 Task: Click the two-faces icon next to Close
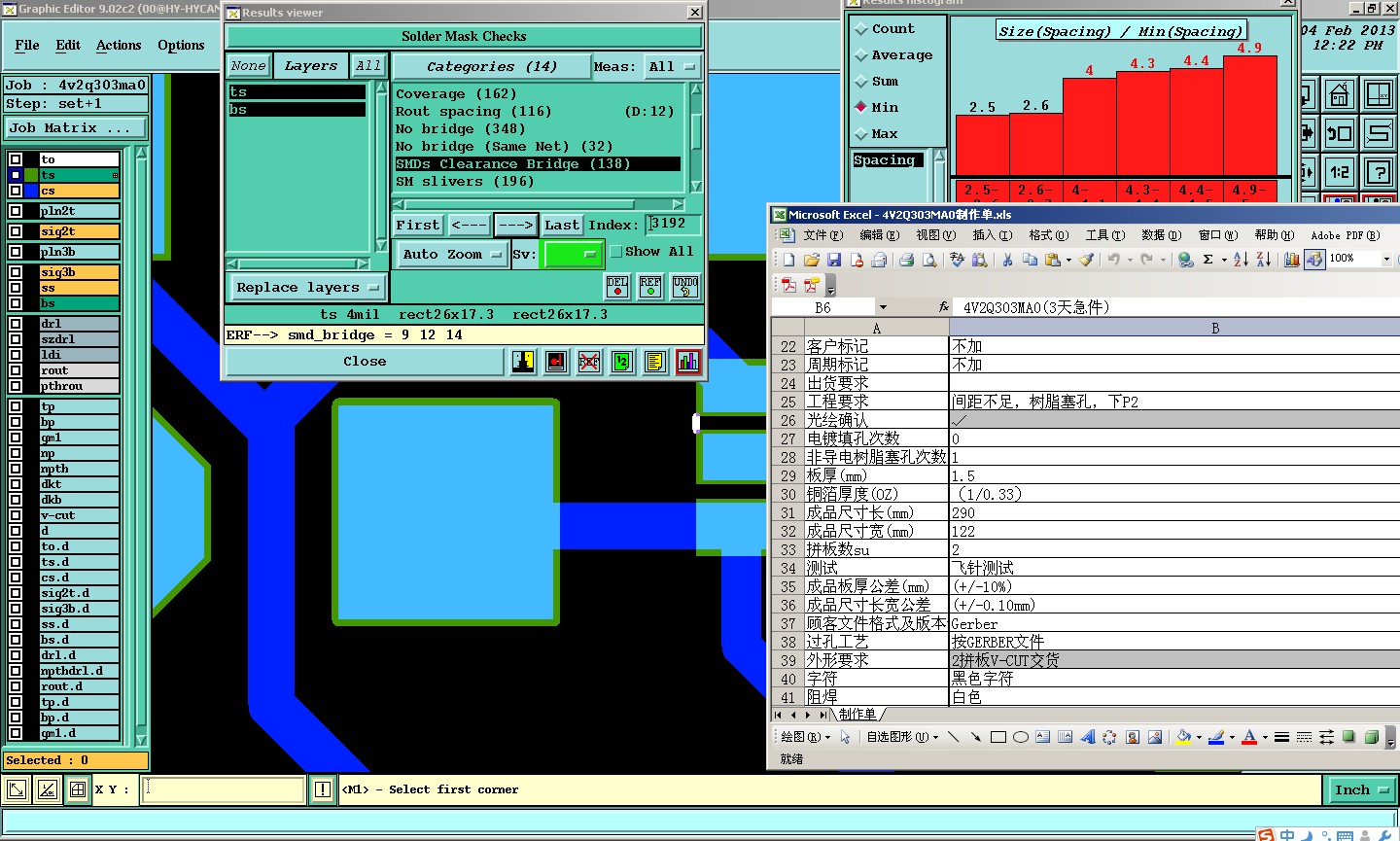click(x=523, y=362)
